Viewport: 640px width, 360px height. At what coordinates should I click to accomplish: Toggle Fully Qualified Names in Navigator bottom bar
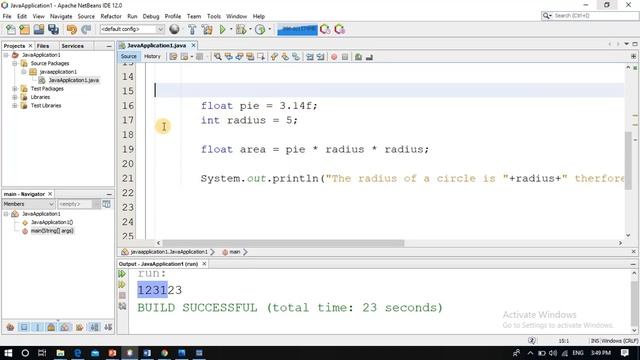tap(80, 327)
